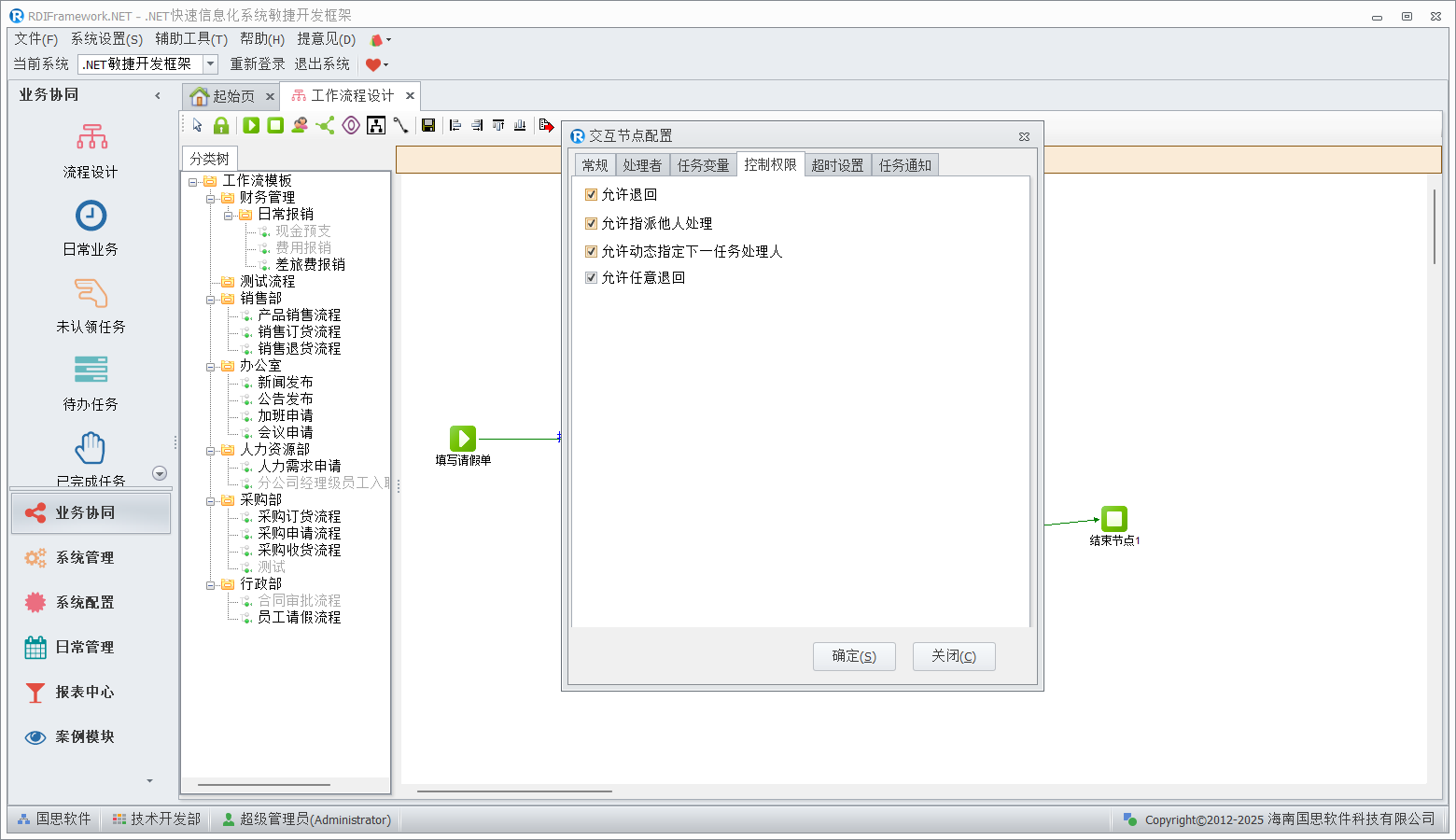This screenshot has height=840, width=1456.
Task: Switch to the 处理者 tab
Action: [641, 165]
